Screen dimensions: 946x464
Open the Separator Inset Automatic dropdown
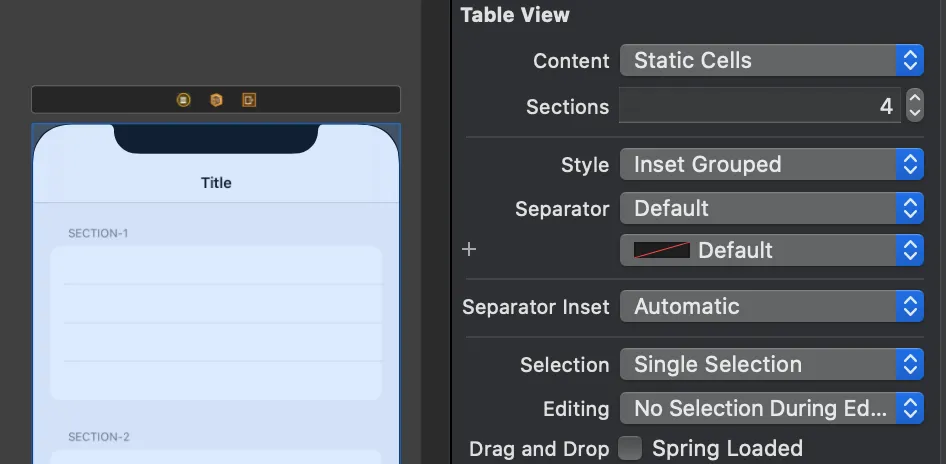coord(771,306)
